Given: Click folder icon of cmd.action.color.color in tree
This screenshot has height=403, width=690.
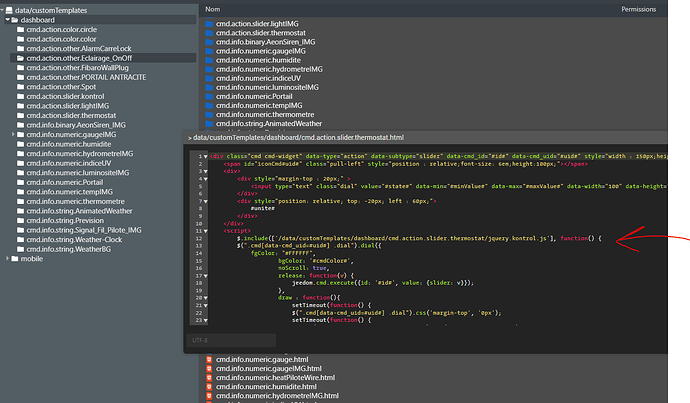Looking at the screenshot, I should click(20, 39).
